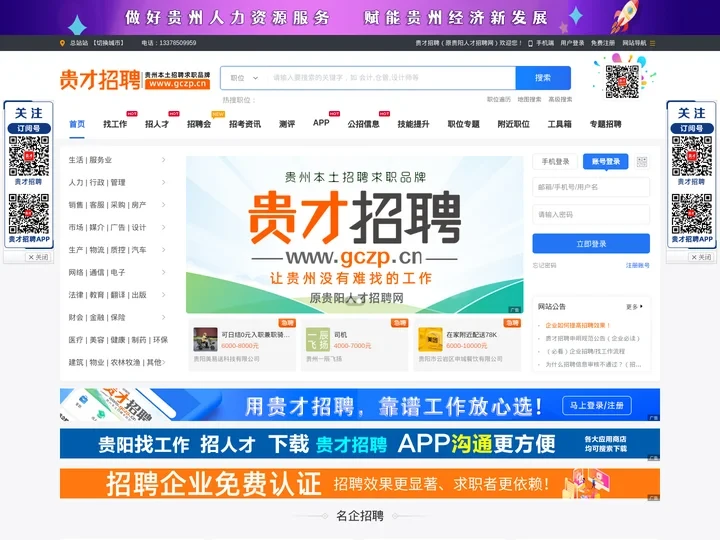Image resolution: width=720 pixels, height=540 pixels.
Task: Click 切换城市 link in top bar
Action: click(x=108, y=43)
